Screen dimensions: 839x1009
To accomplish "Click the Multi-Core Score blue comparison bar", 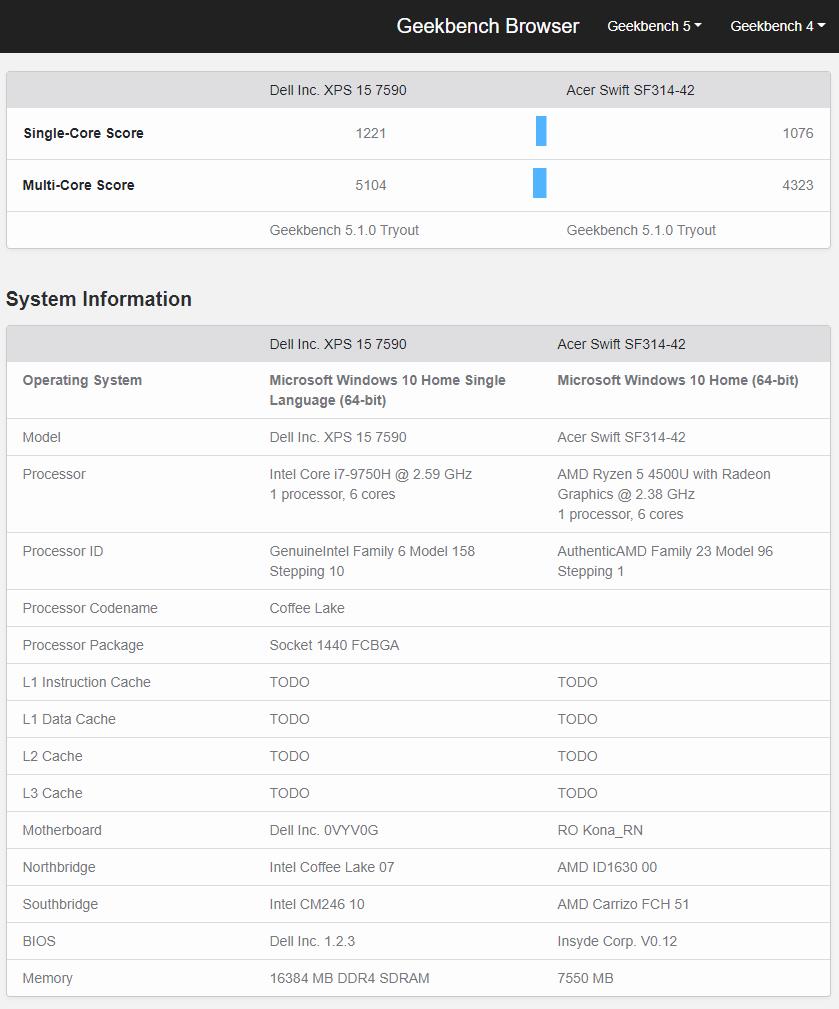I will pos(540,183).
